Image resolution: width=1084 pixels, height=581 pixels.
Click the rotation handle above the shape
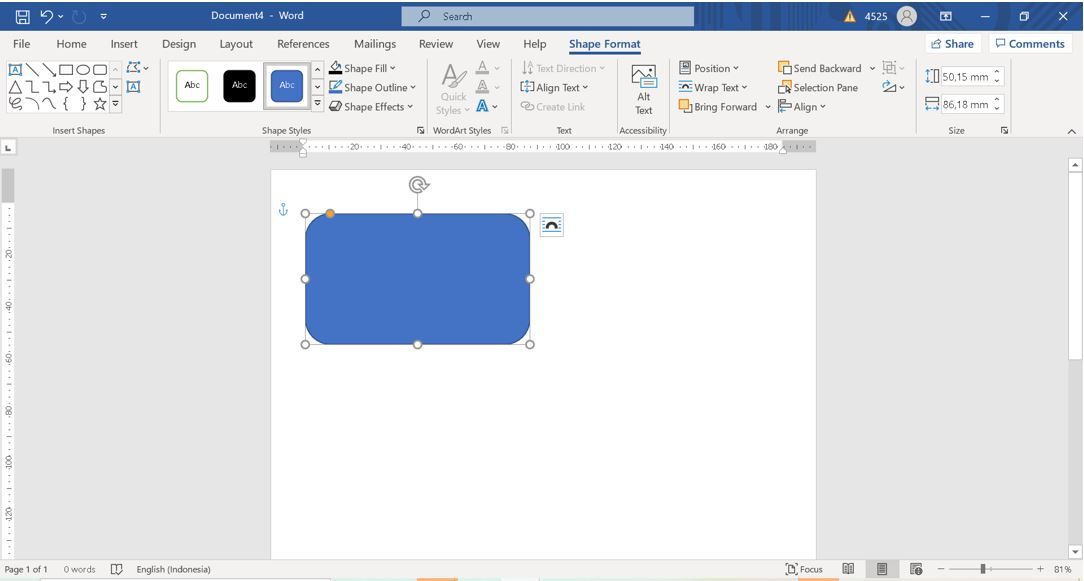(418, 184)
